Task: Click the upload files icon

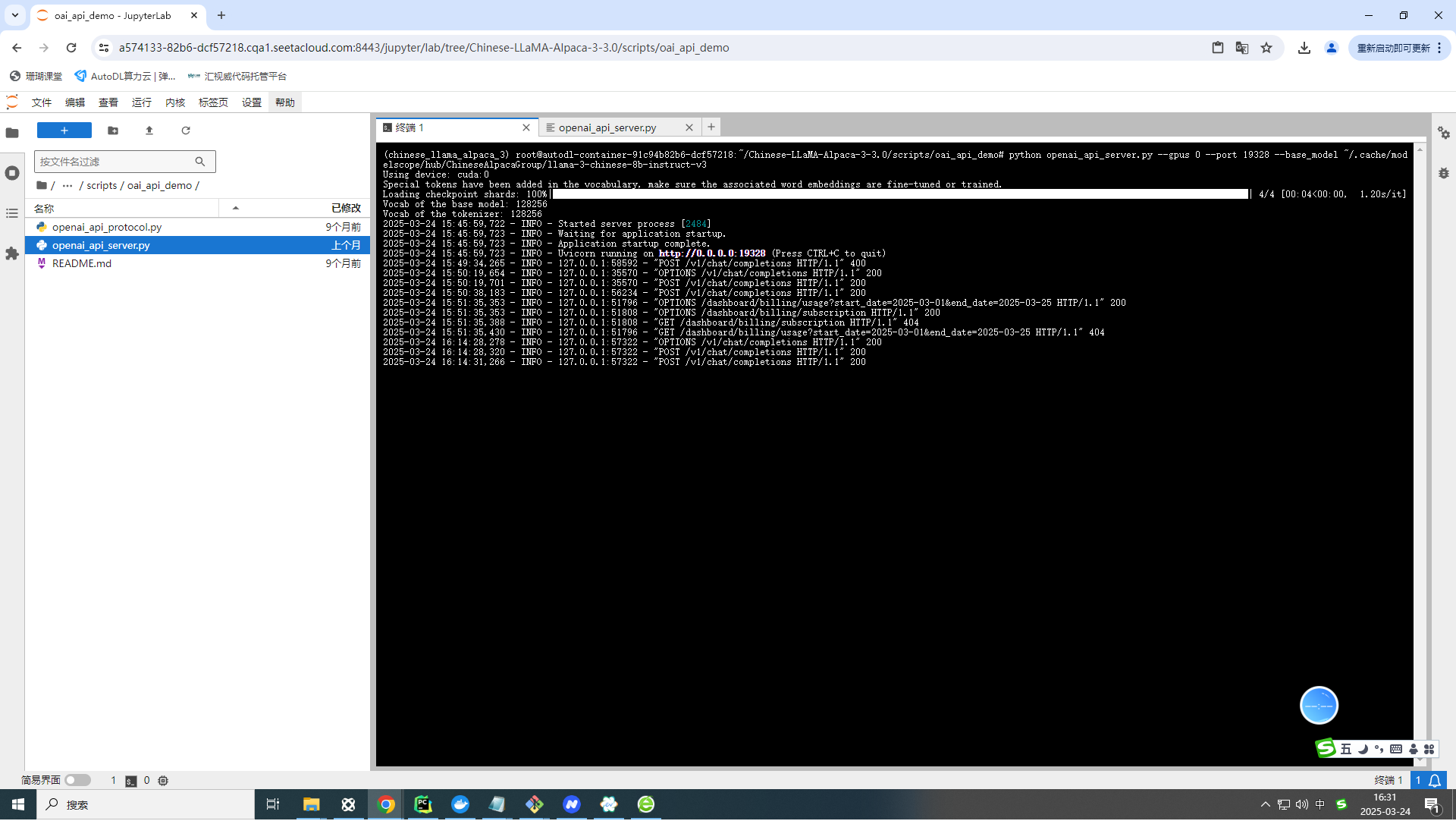Action: 149,131
